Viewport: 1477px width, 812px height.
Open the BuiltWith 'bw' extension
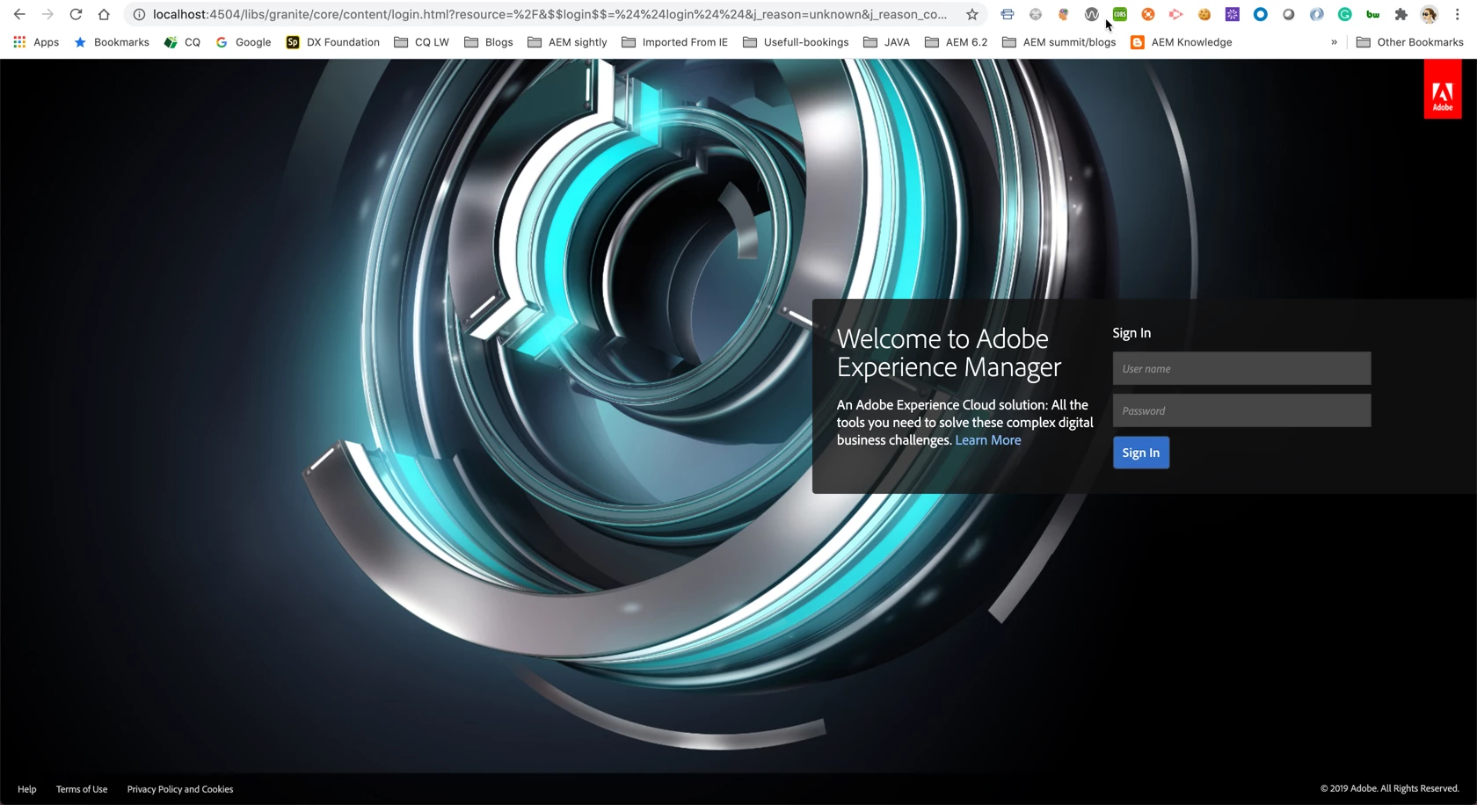pyautogui.click(x=1373, y=14)
